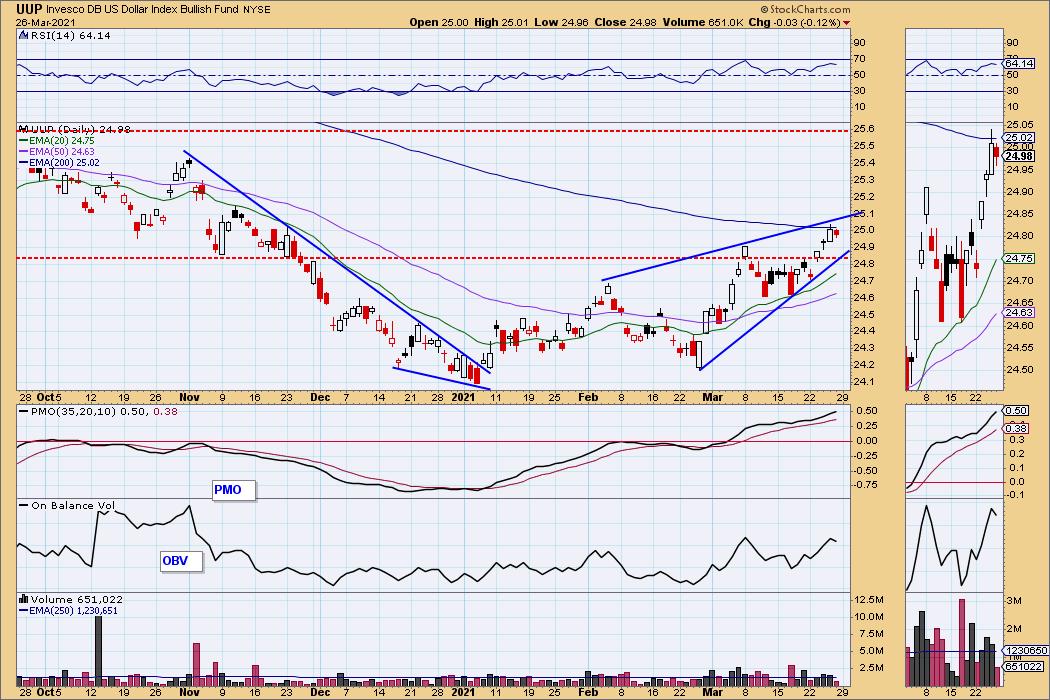The image size is (1050, 700).
Task: Click the RSI(14) 64.14 indicator label
Action: (70, 36)
